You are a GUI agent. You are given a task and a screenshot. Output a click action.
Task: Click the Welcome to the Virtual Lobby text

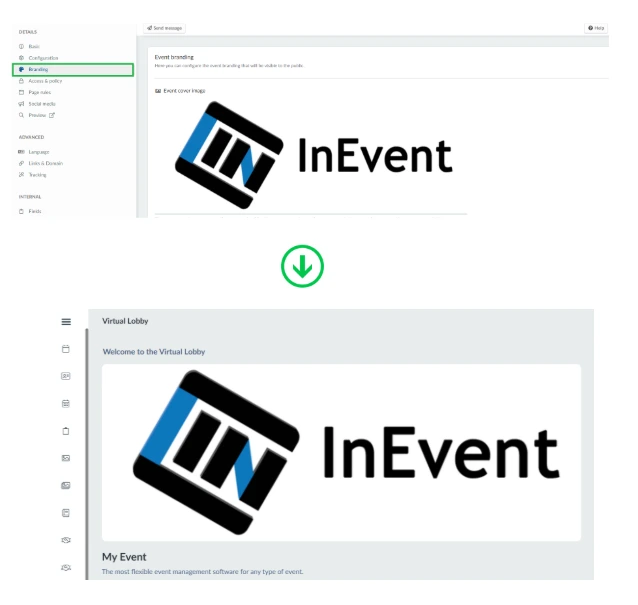154,352
